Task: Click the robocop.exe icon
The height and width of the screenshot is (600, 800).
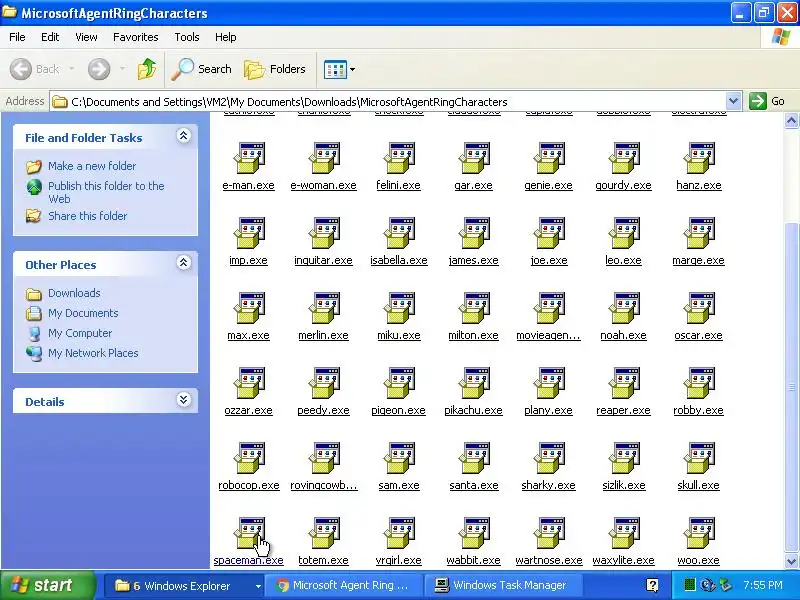Action: click(249, 458)
